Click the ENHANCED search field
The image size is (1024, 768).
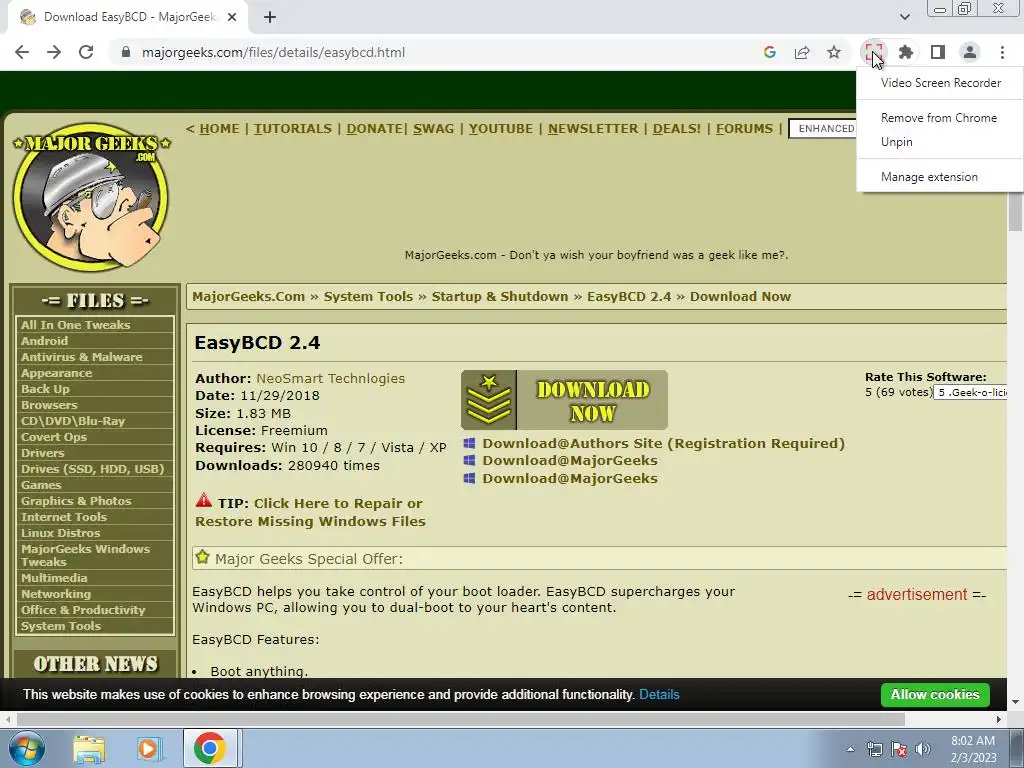(823, 129)
